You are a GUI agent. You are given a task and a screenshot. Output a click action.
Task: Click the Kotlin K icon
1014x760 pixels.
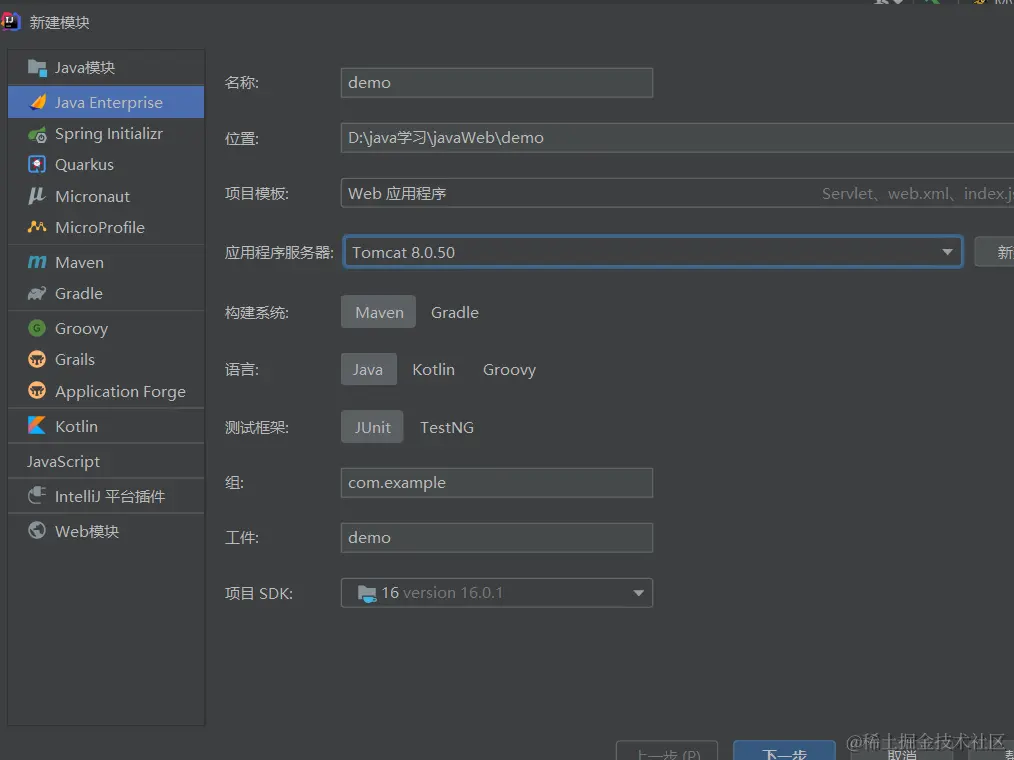point(37,426)
